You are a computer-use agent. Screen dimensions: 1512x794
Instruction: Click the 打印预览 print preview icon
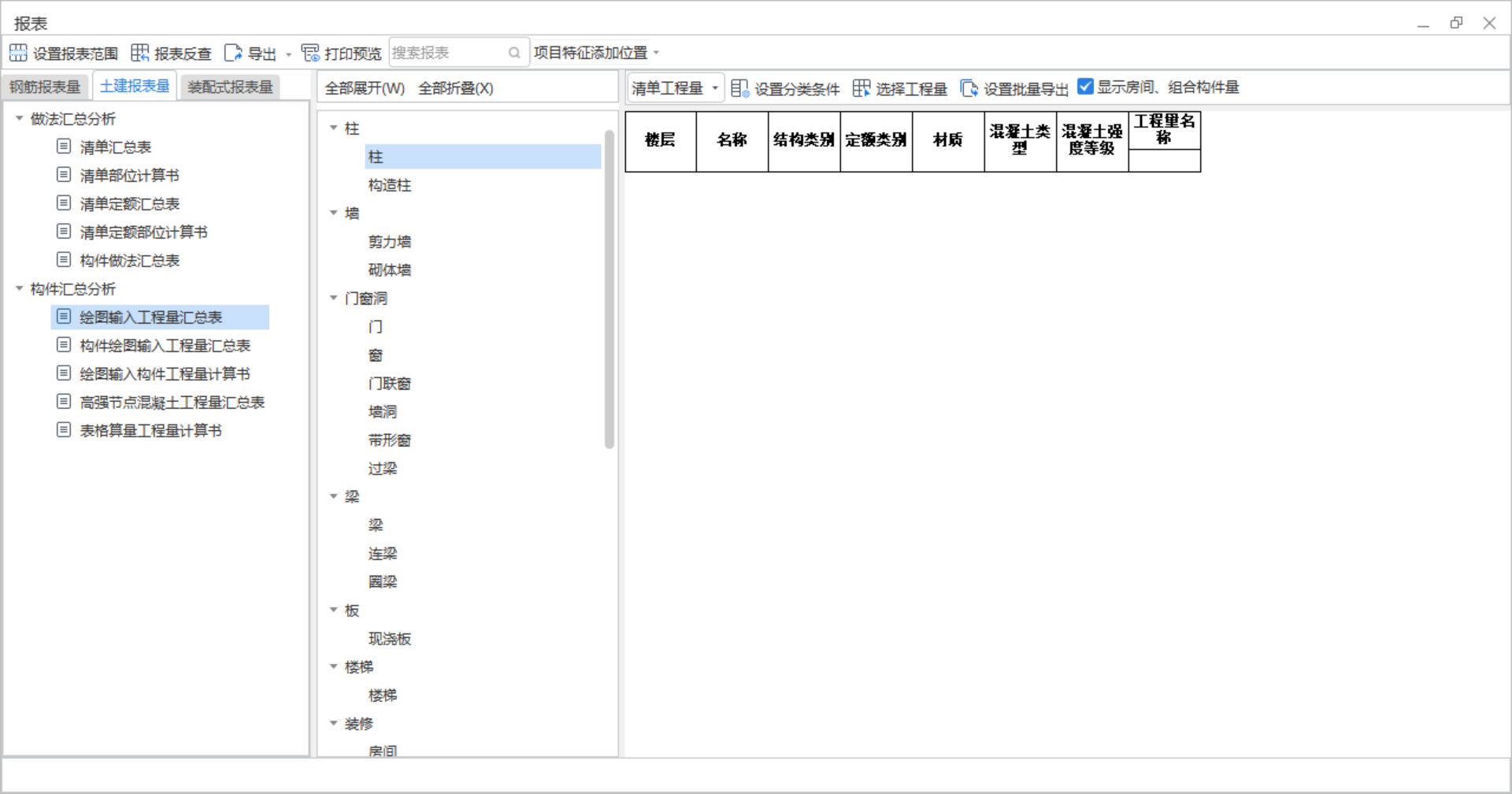[x=310, y=53]
